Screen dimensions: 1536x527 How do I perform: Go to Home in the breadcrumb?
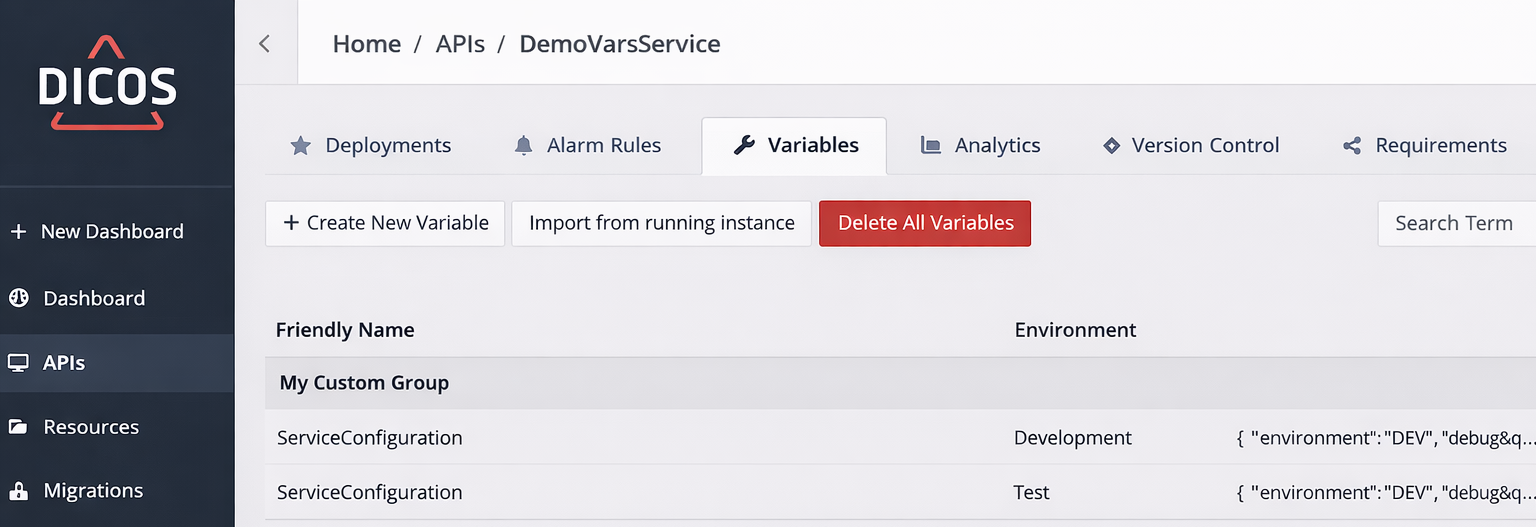click(366, 44)
